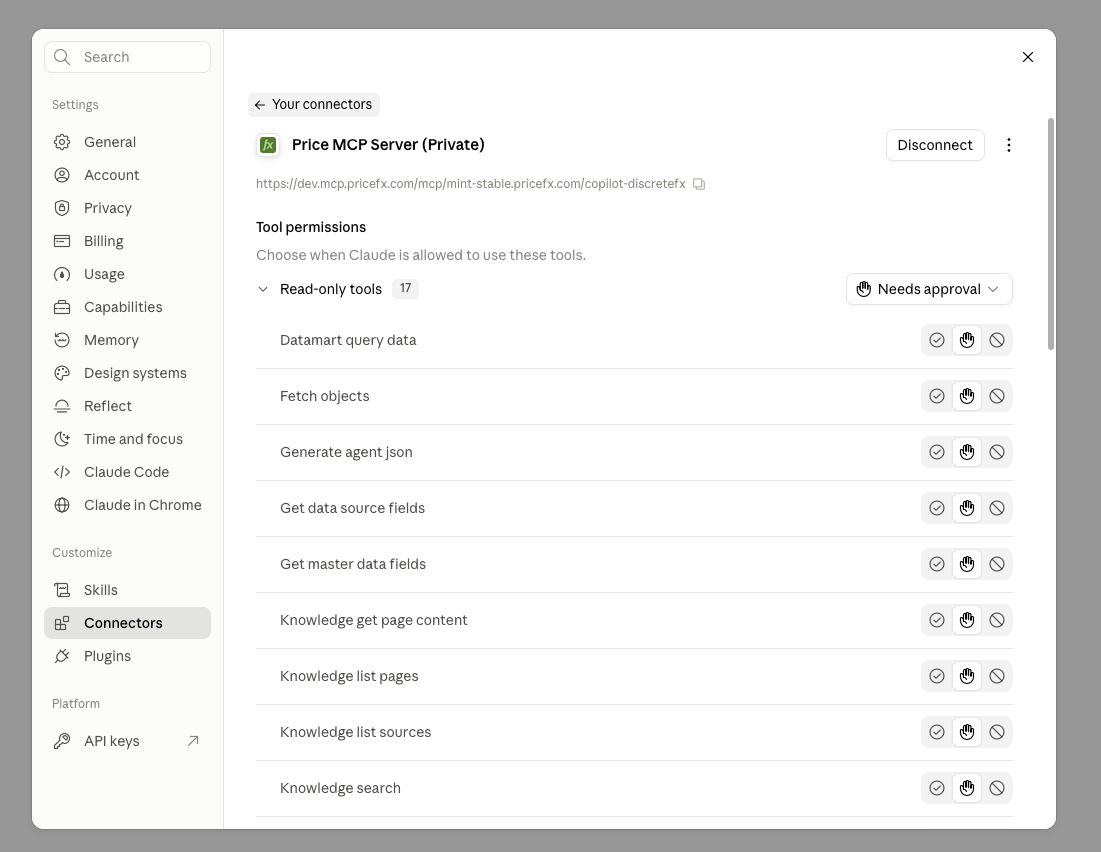Set Fetch objects to needs approval
Image resolution: width=1101 pixels, height=852 pixels.
967,396
